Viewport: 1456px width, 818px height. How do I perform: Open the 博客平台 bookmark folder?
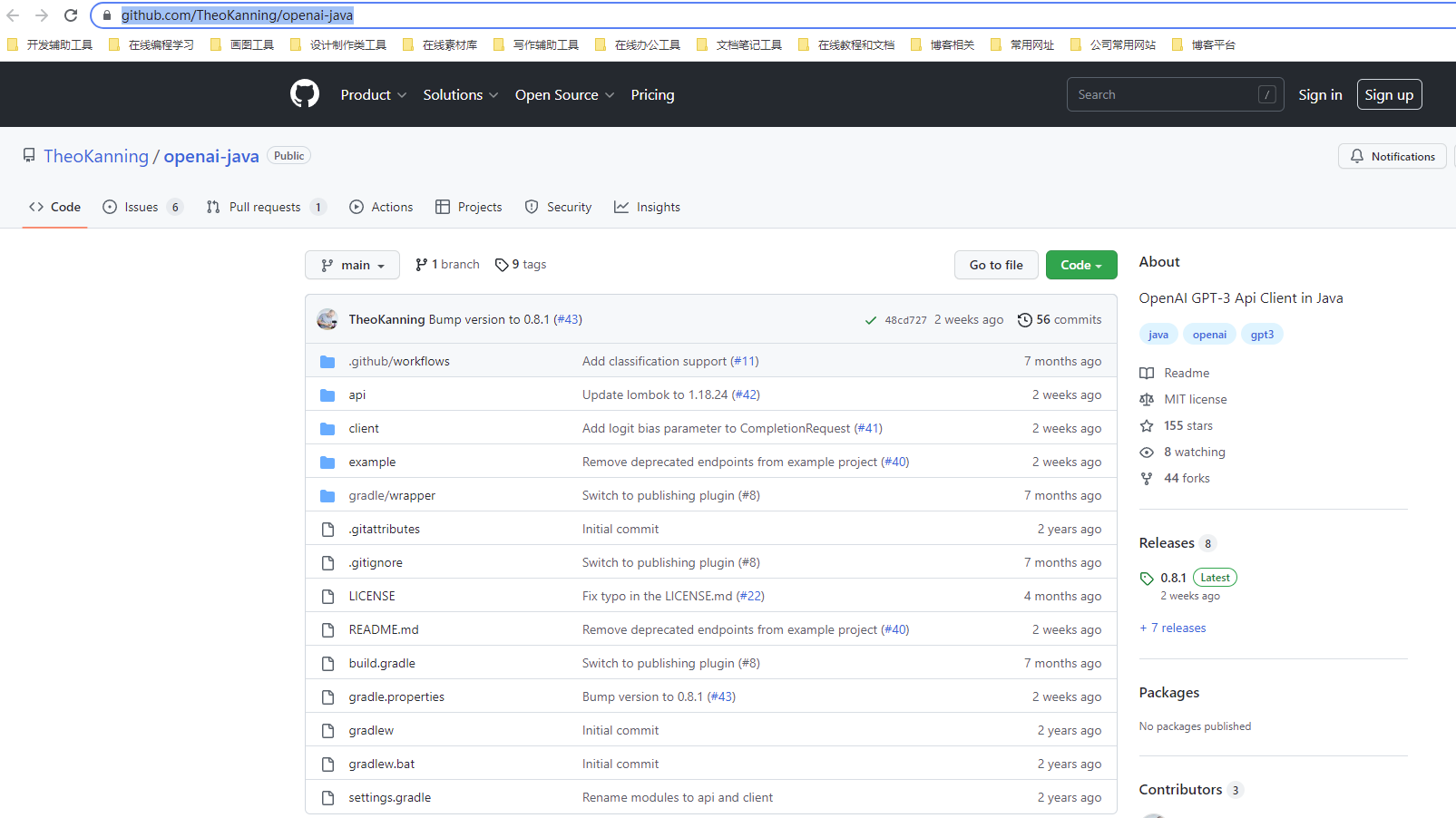coord(1204,44)
